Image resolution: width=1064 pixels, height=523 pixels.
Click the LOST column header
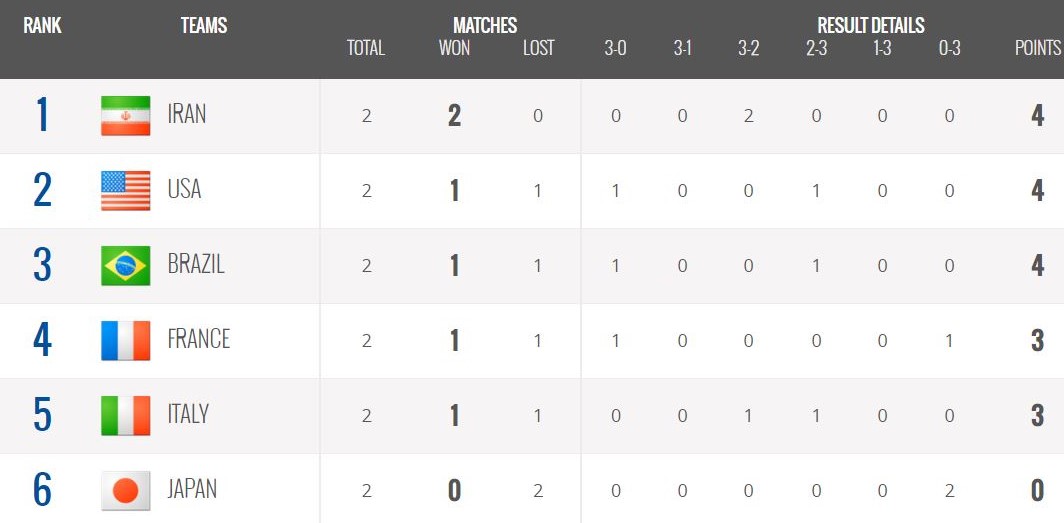click(x=539, y=48)
